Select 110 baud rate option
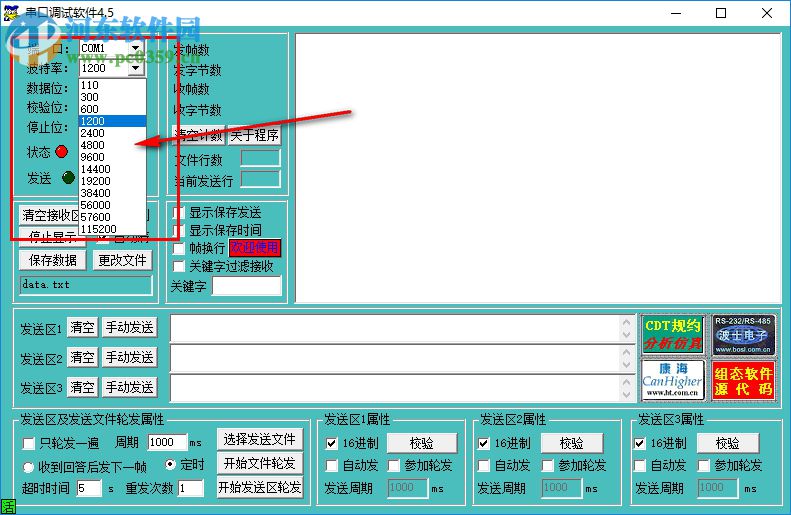This screenshot has height=515, width=791. [x=112, y=85]
